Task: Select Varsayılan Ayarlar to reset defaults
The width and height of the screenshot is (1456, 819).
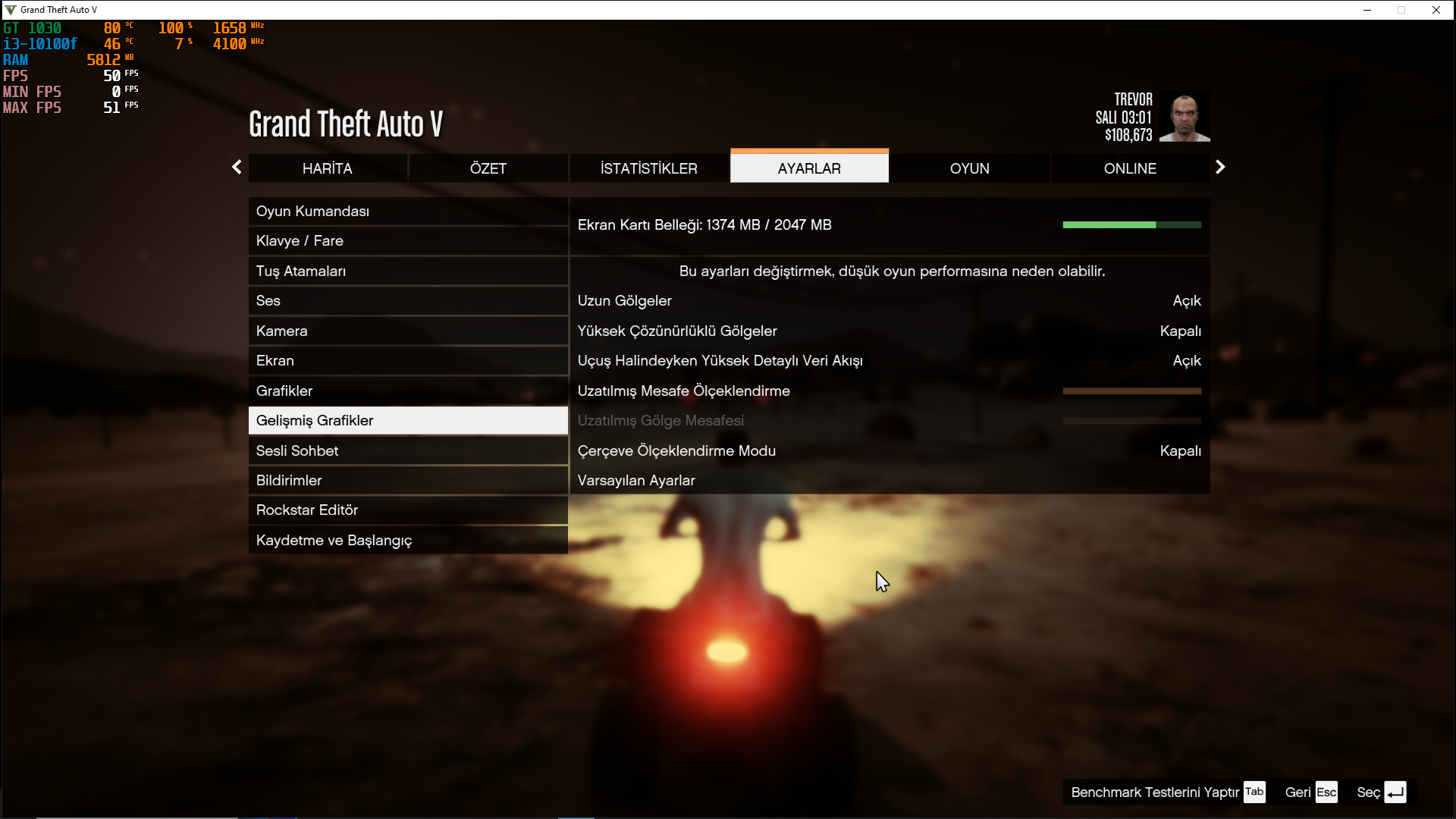Action: click(x=636, y=481)
